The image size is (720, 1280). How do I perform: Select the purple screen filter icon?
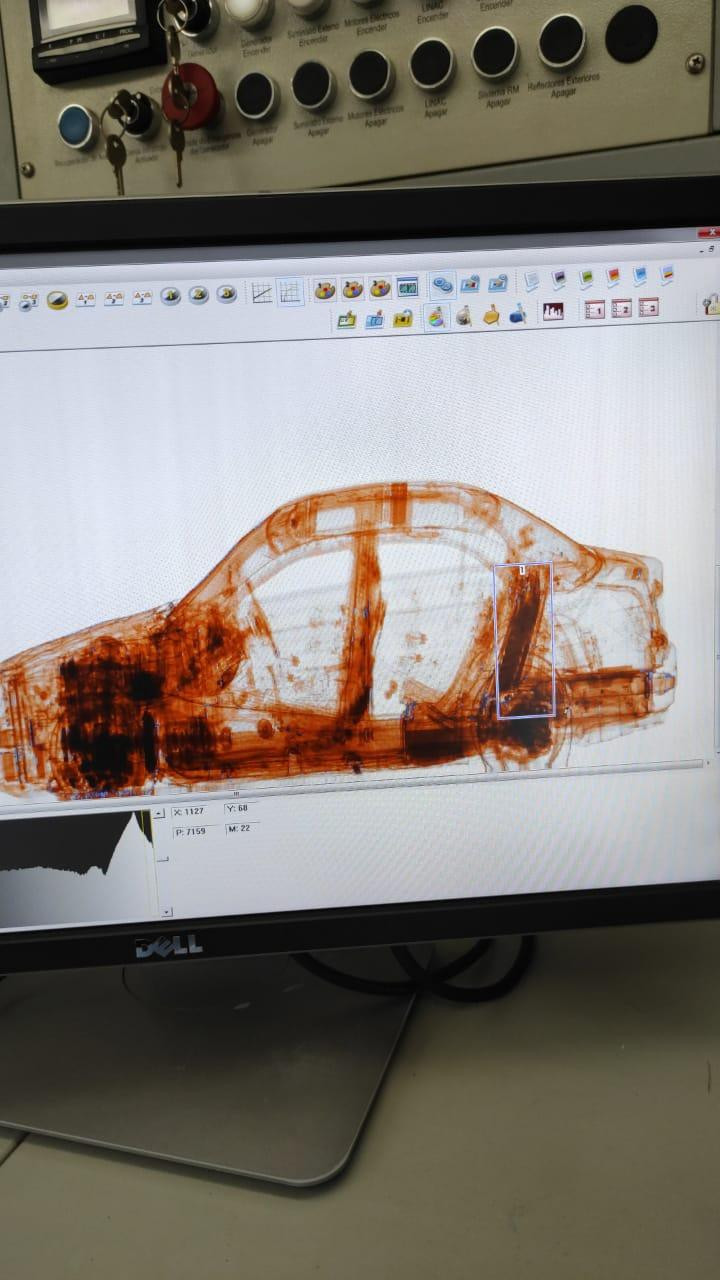pyautogui.click(x=559, y=279)
